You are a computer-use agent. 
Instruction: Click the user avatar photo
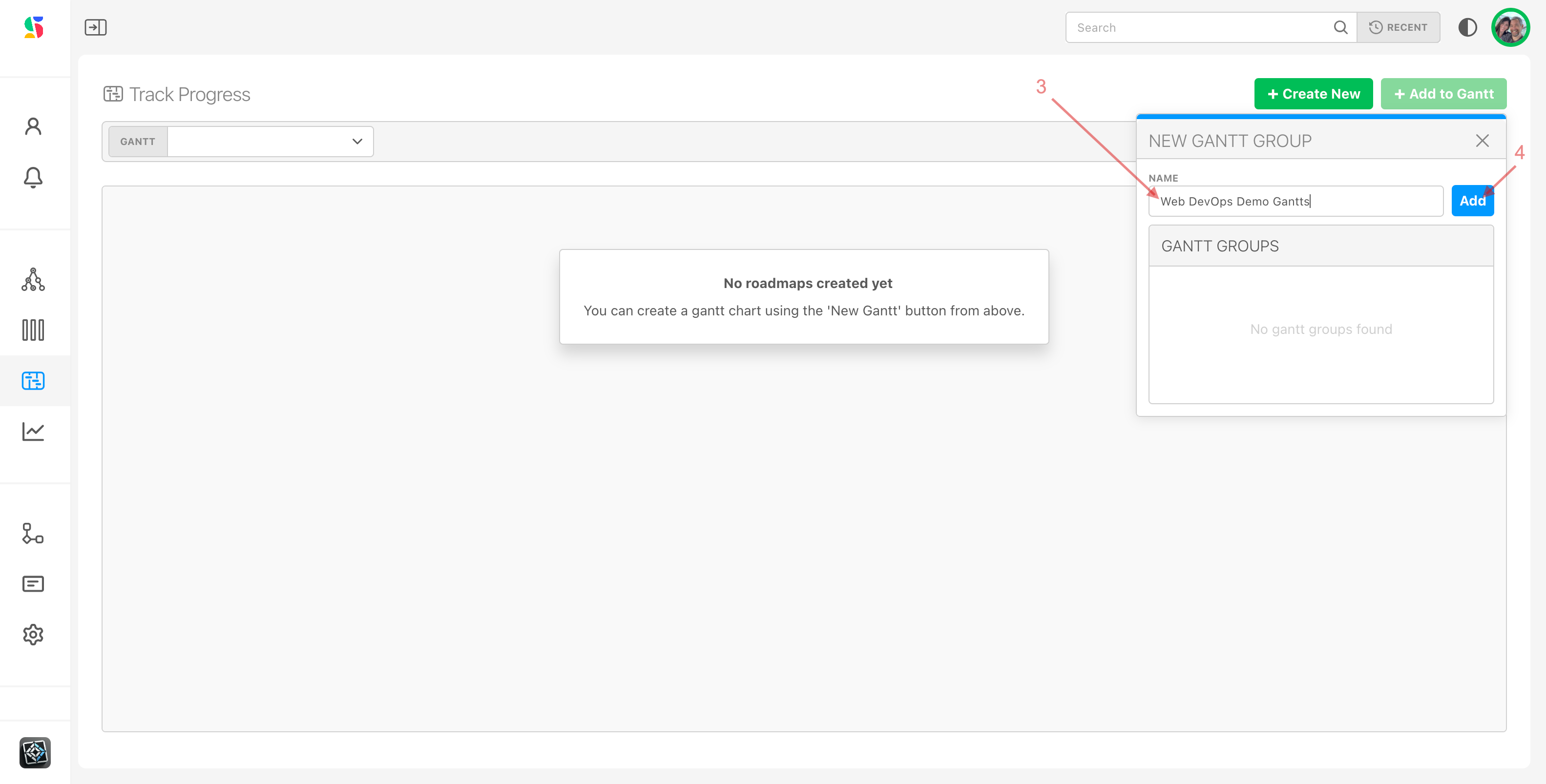pos(1510,28)
